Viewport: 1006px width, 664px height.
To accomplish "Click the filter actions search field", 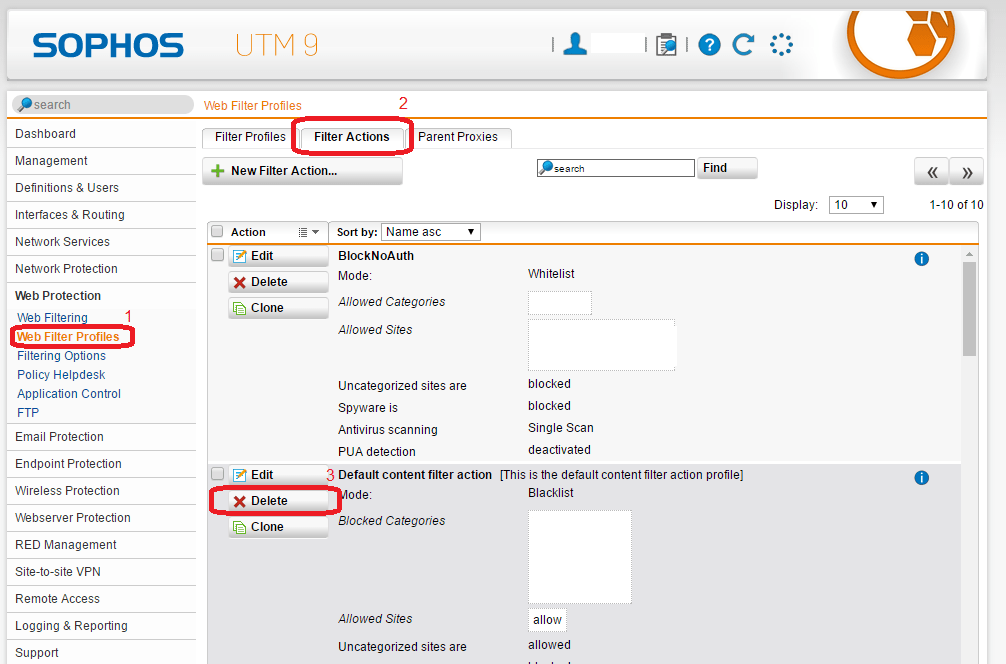I will (x=616, y=168).
